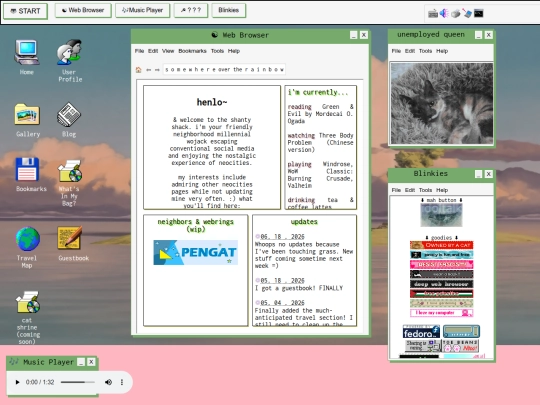Open File menu in unemployed queen window
Image resolution: width=540 pixels, height=405 pixels.
point(396,51)
